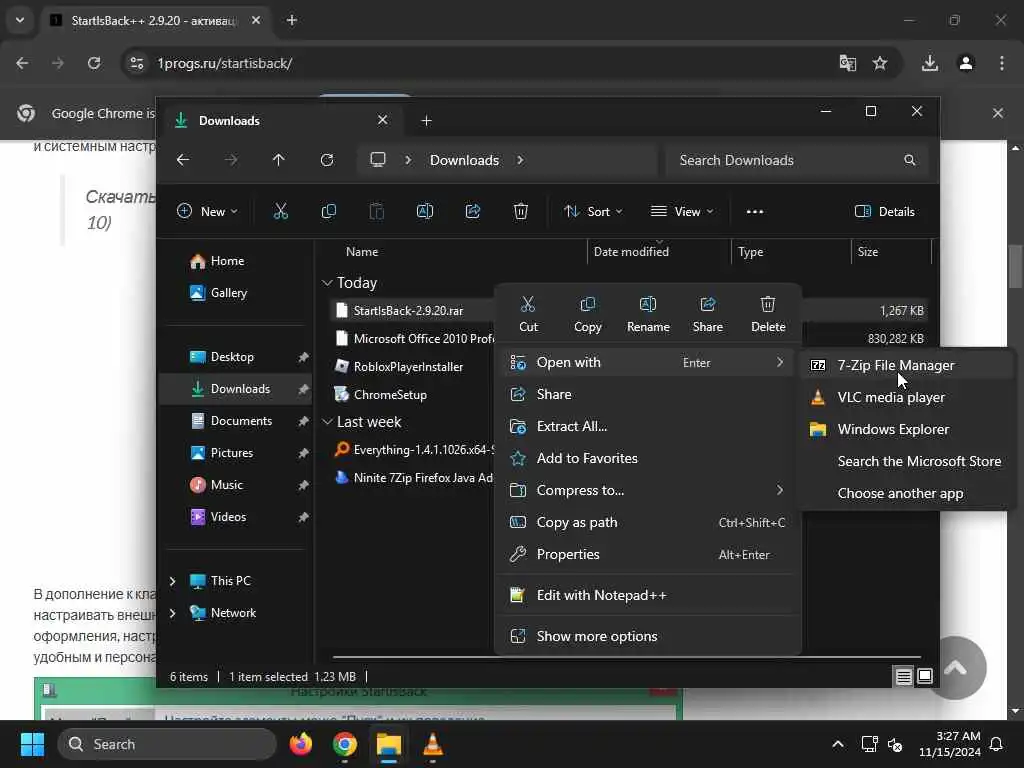Expand the Open with submenu arrow
The width and height of the screenshot is (1024, 768).
pos(780,362)
